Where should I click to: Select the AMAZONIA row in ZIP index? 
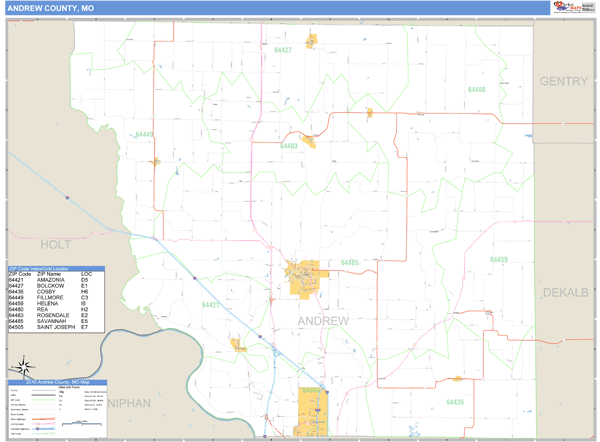49,279
